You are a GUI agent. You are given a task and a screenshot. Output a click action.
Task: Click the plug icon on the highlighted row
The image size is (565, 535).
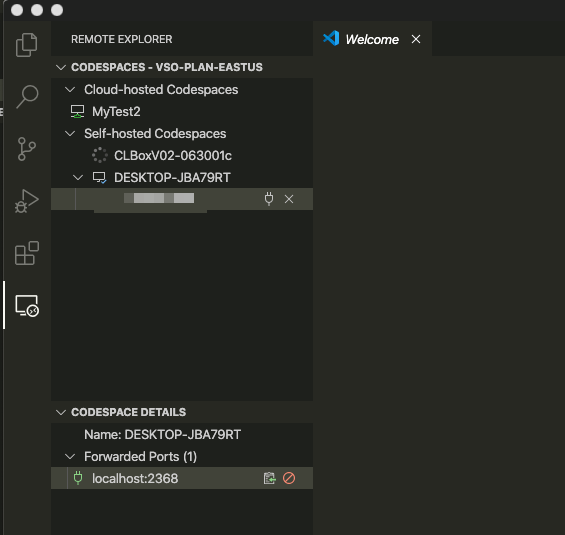point(269,199)
